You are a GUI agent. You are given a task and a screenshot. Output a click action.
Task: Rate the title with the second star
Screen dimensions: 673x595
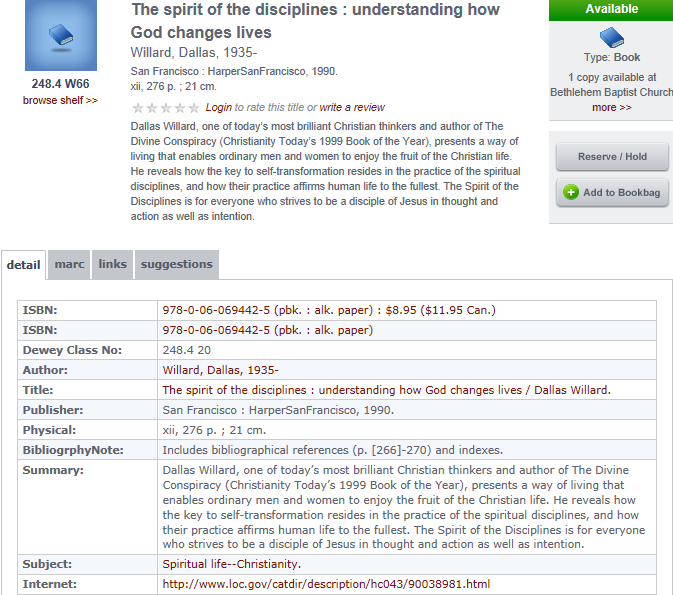152,107
